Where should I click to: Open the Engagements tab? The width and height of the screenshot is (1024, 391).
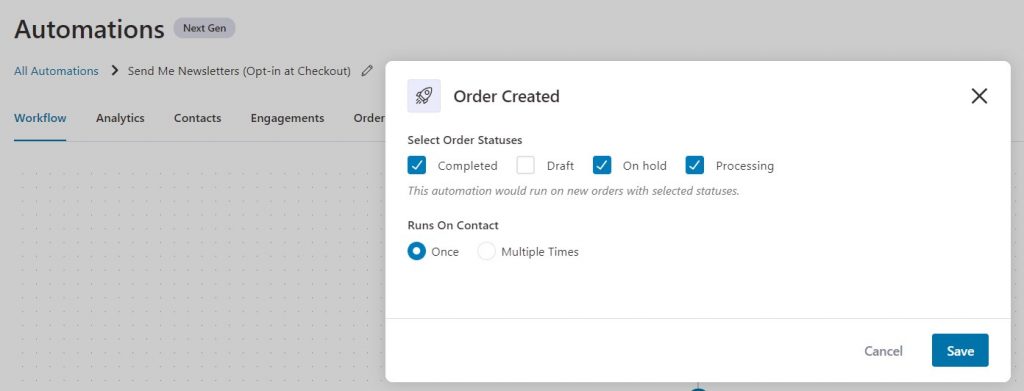(287, 118)
